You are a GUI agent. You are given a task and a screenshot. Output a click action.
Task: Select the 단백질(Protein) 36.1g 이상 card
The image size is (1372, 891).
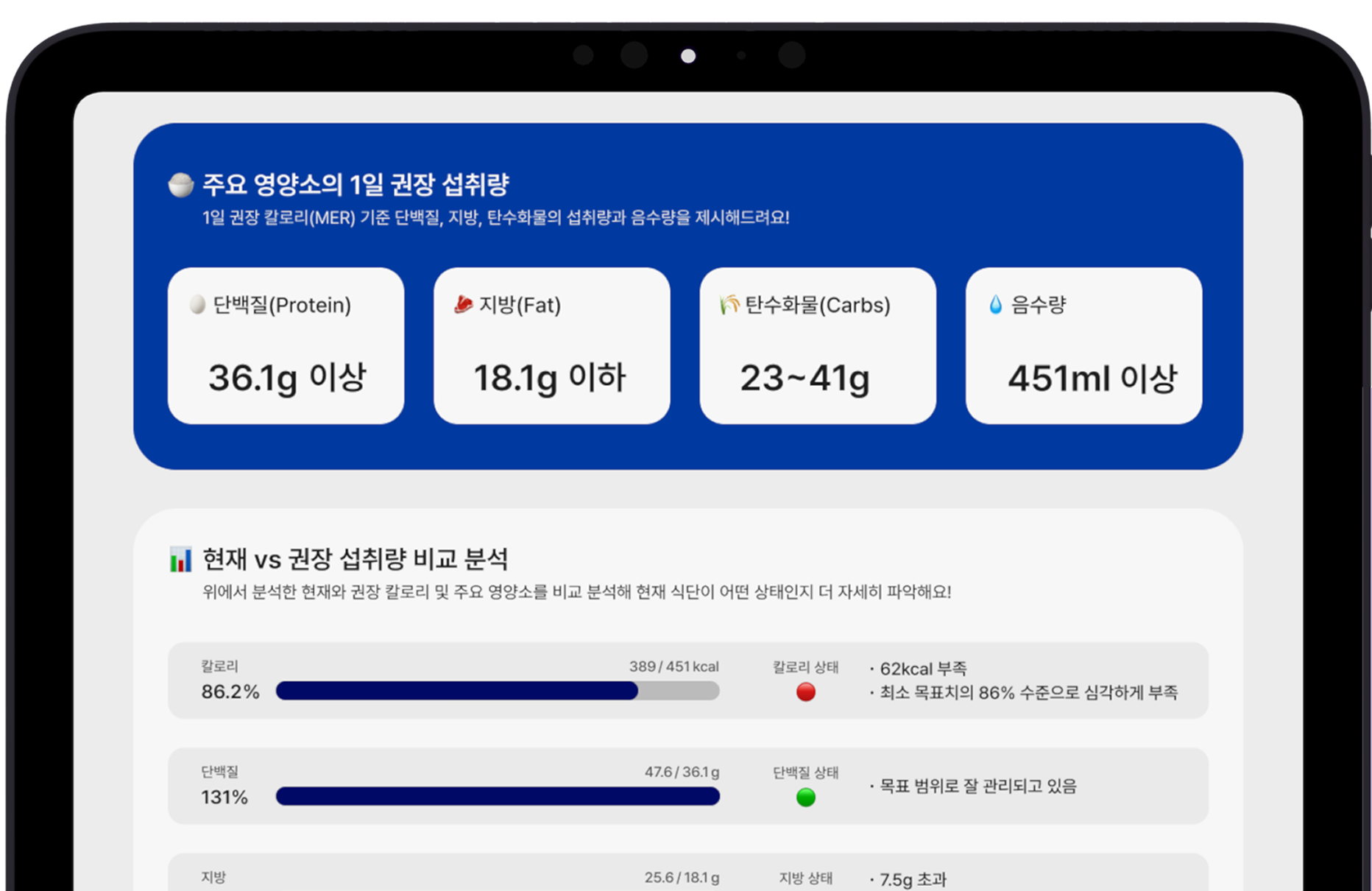point(286,346)
